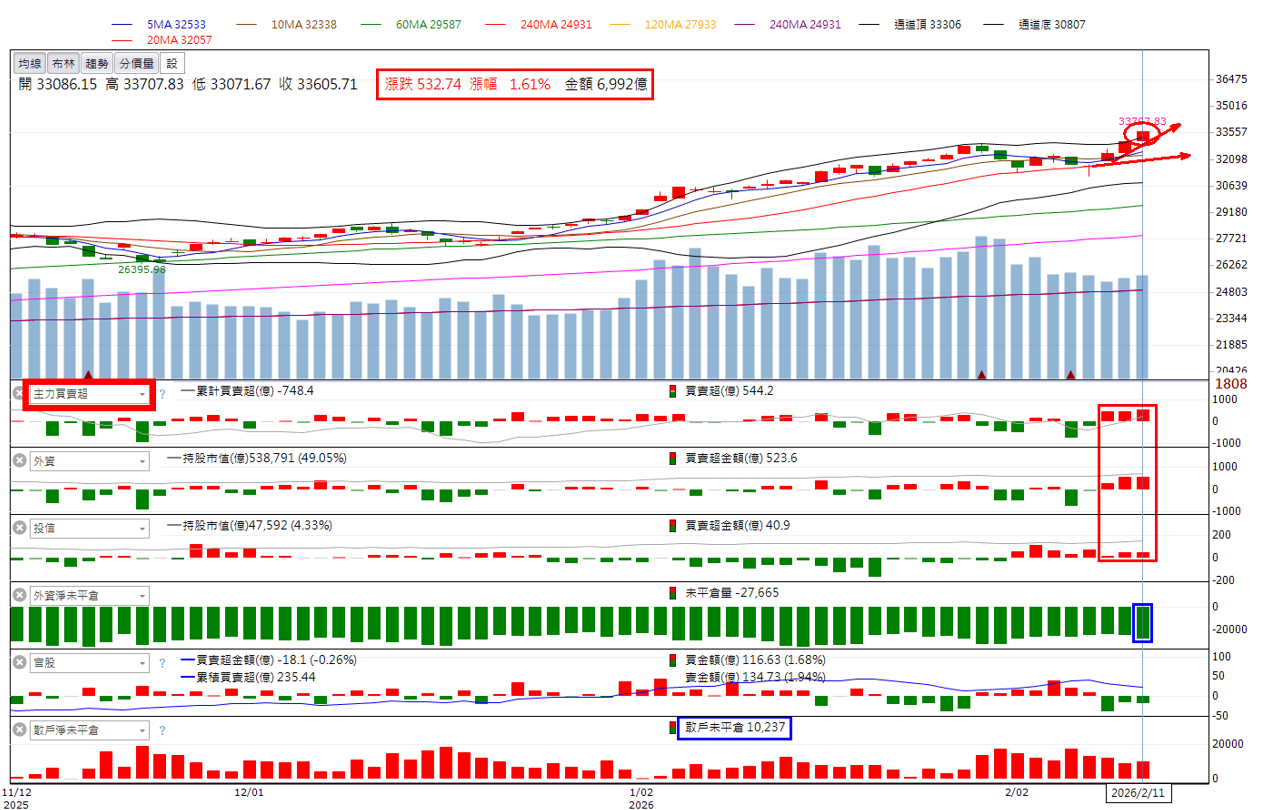The height and width of the screenshot is (810, 1266).
Task: Enable the 趨勢 trend overlay
Action: click(97, 63)
